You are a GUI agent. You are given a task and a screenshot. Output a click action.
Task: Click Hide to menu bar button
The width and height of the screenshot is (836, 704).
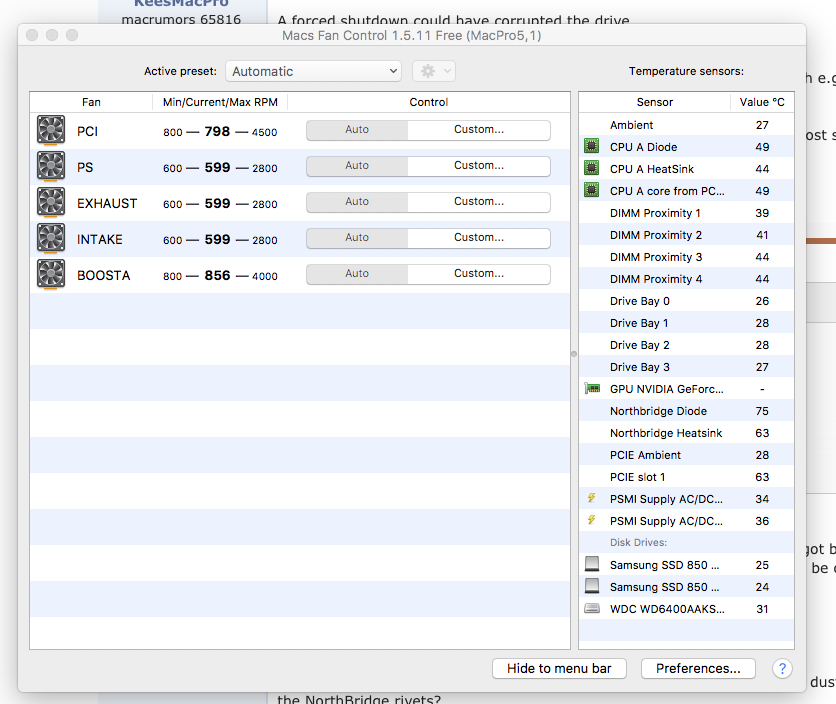tap(559, 668)
